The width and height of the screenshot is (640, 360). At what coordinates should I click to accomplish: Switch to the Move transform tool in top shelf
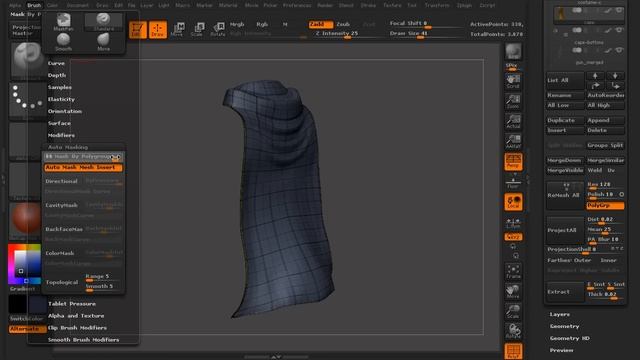click(x=178, y=30)
